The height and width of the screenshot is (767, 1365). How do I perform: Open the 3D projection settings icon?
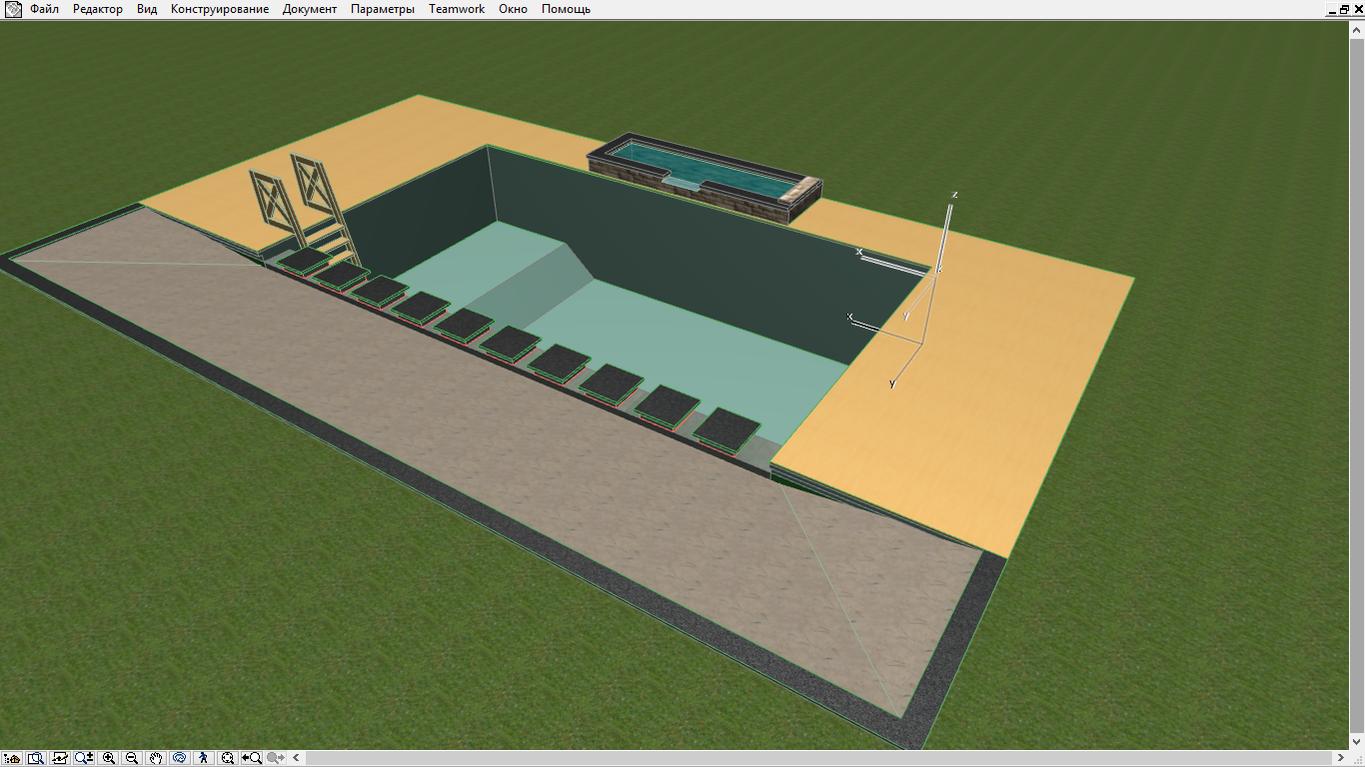[12, 758]
